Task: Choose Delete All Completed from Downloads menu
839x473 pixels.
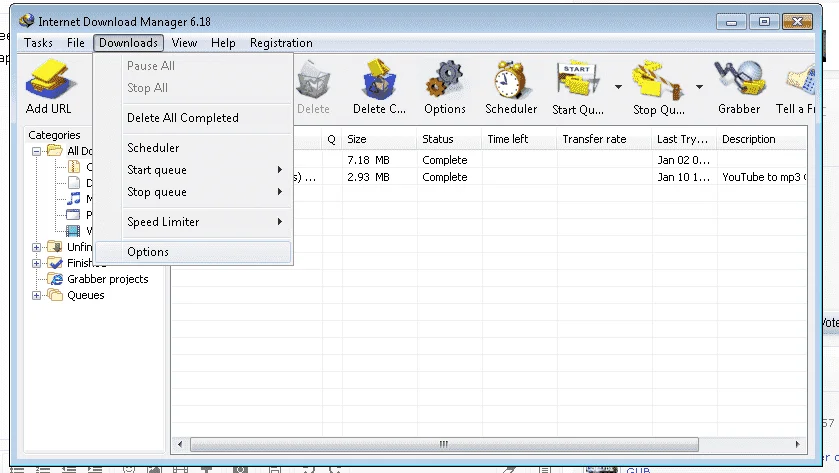Action: click(194, 118)
